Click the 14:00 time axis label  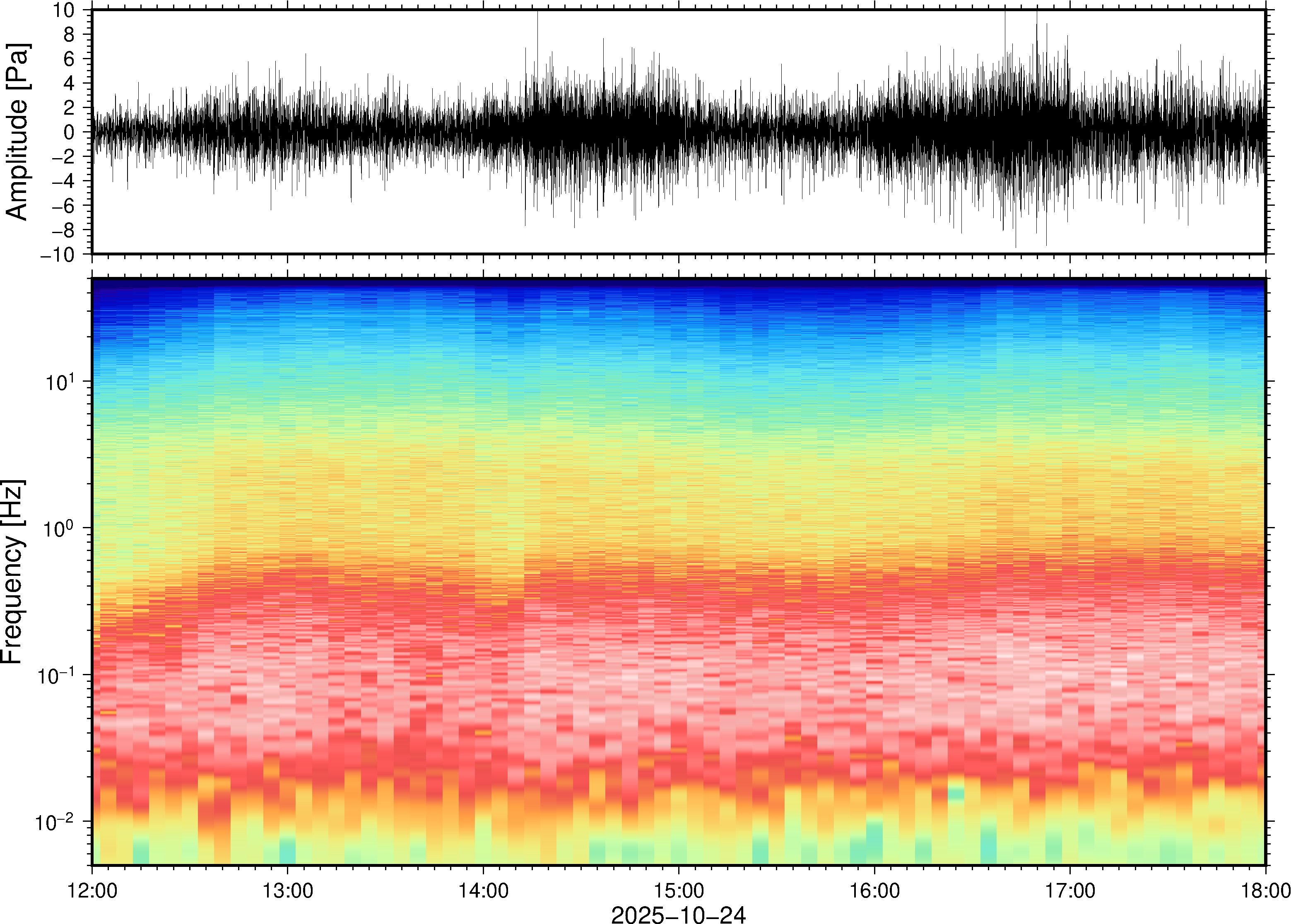click(x=483, y=890)
